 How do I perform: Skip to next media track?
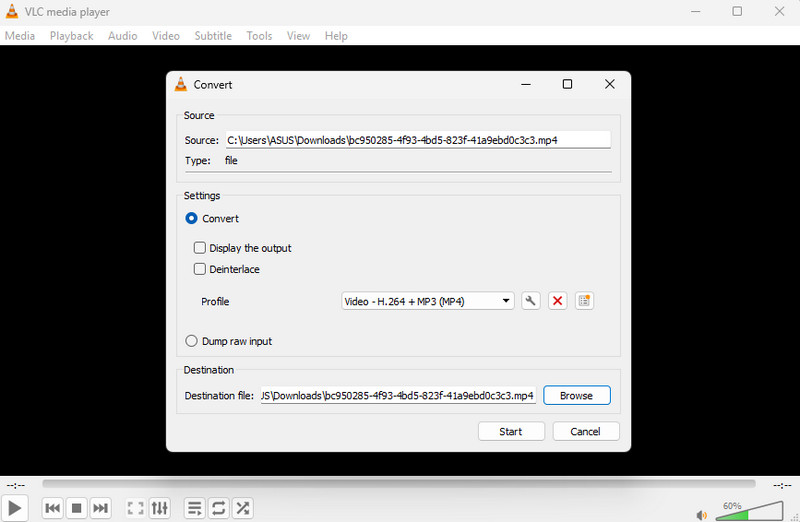[101, 508]
